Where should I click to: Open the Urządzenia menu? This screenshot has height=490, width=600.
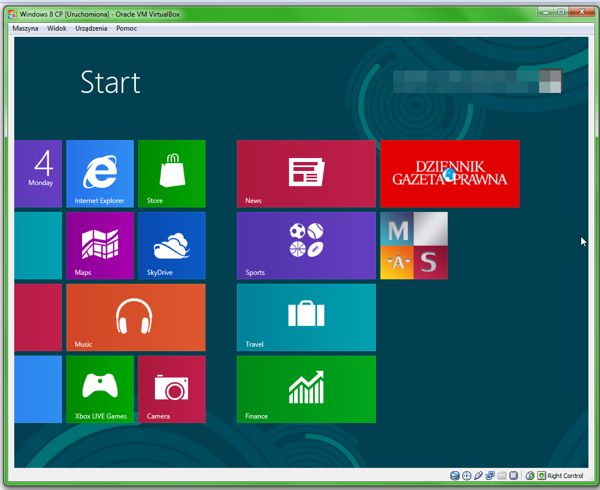[91, 28]
